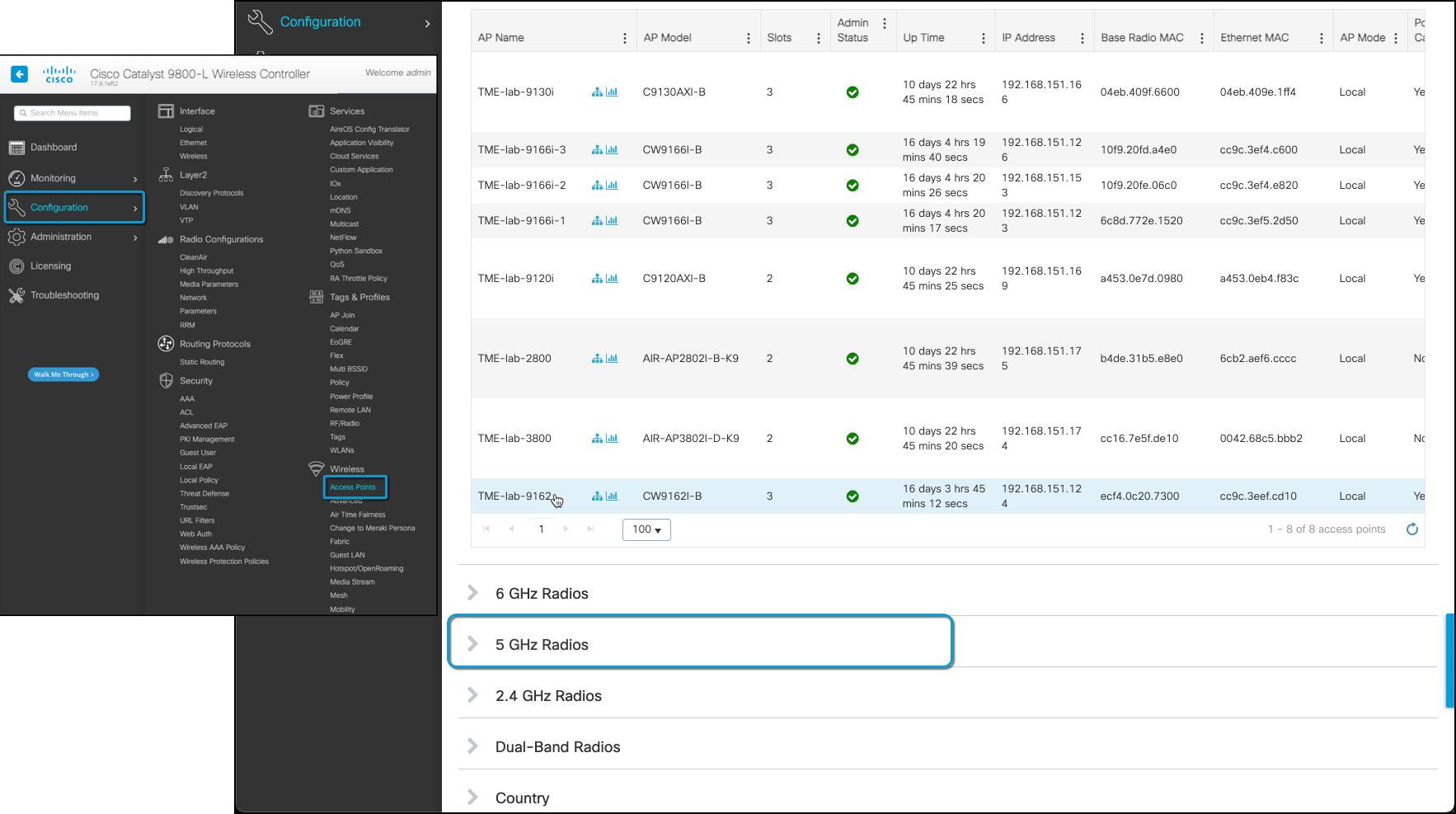Click the back arrow next to the Cisco logo

point(19,74)
